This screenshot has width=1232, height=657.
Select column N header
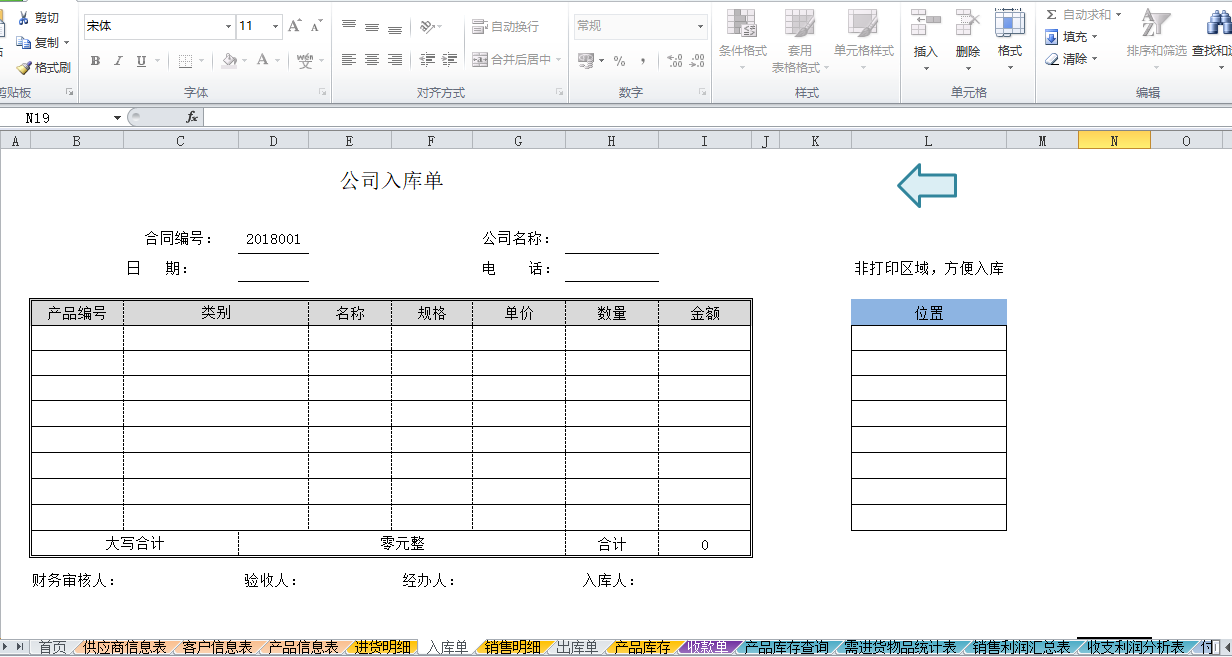point(1114,141)
